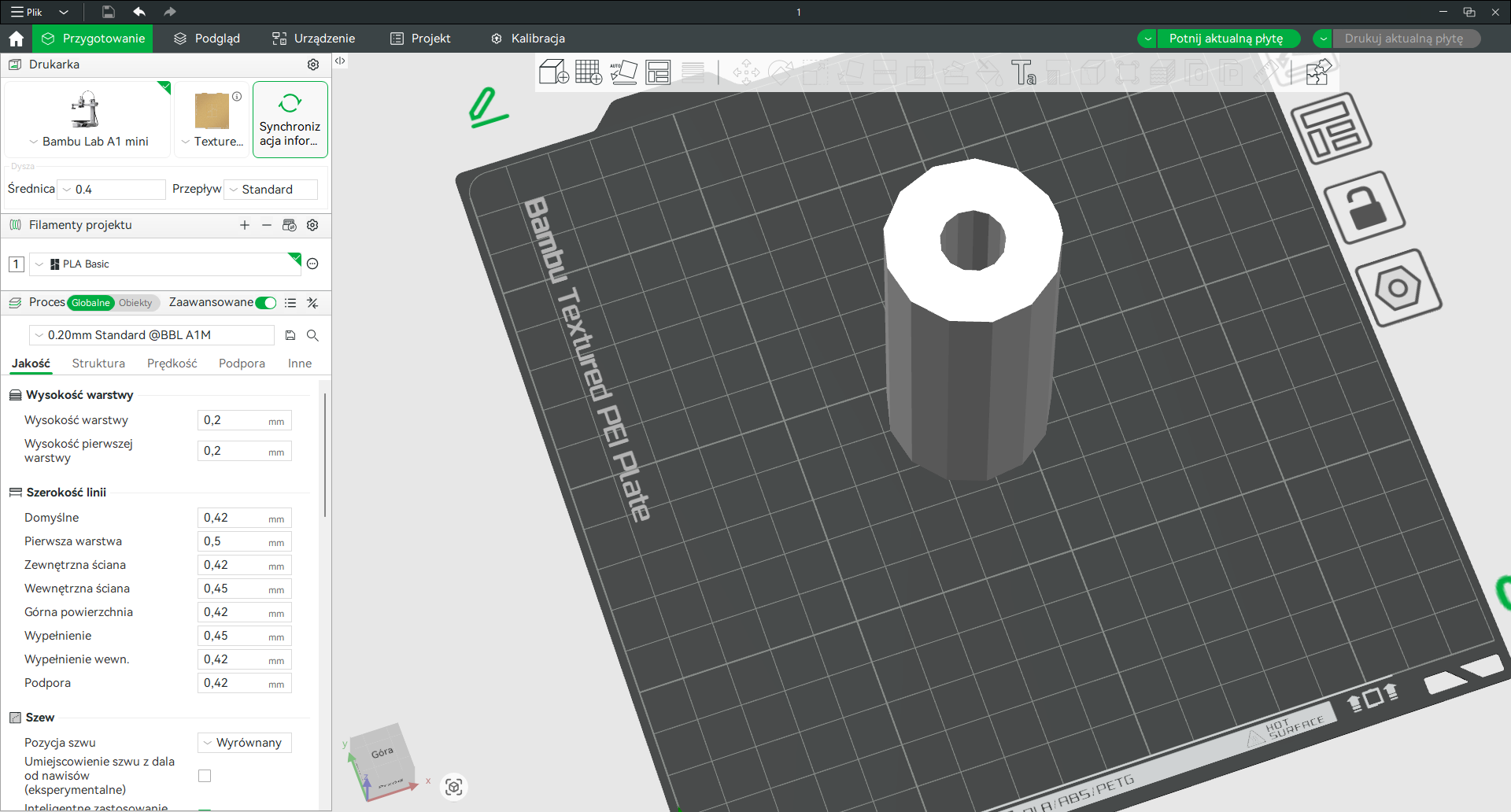
Task: Open printer settings gear next to Drukarka
Action: pyautogui.click(x=313, y=65)
